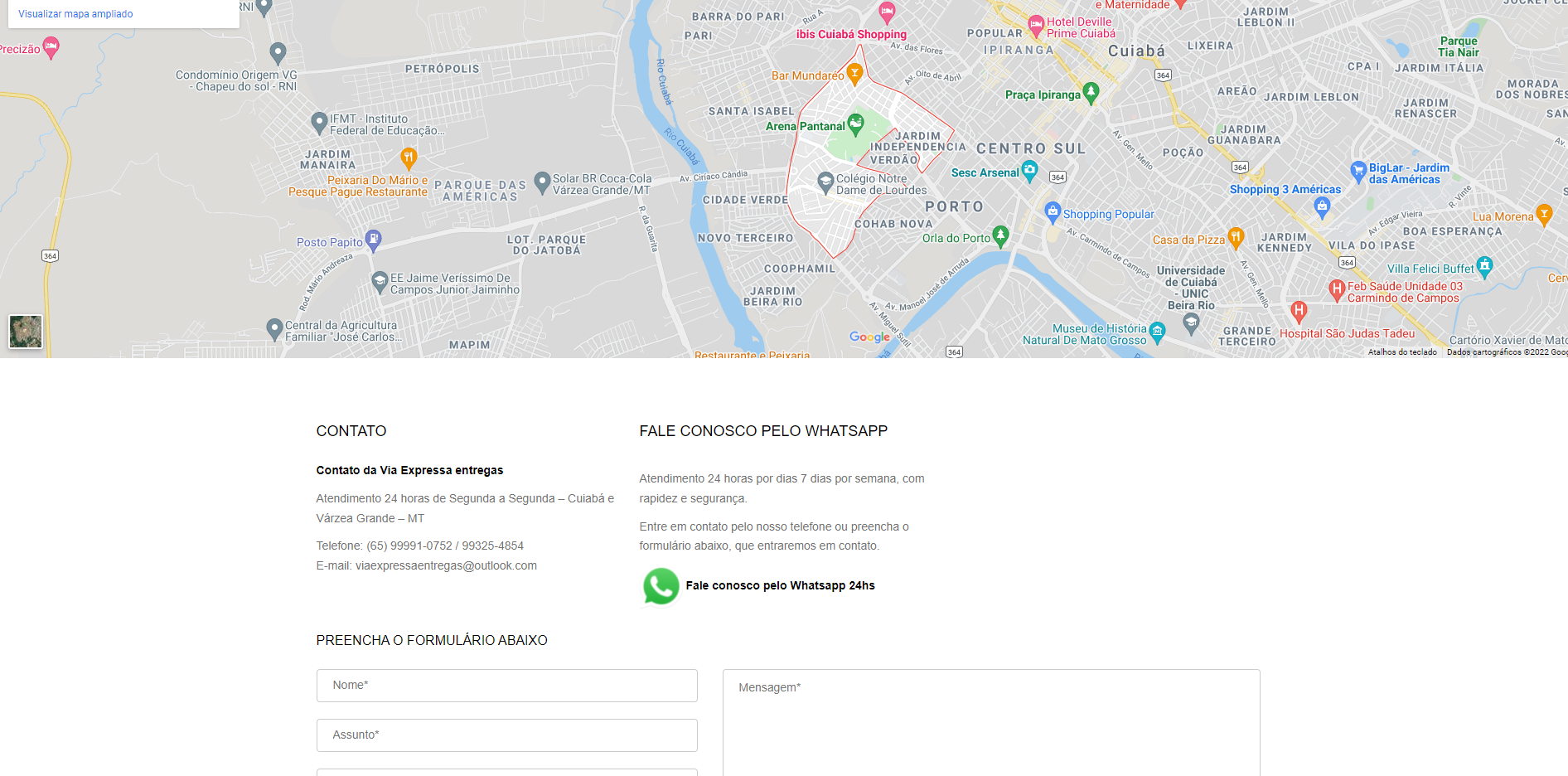Click the Sesc Arsenal marker icon
This screenshot has height=776, width=1568.
(1029, 172)
